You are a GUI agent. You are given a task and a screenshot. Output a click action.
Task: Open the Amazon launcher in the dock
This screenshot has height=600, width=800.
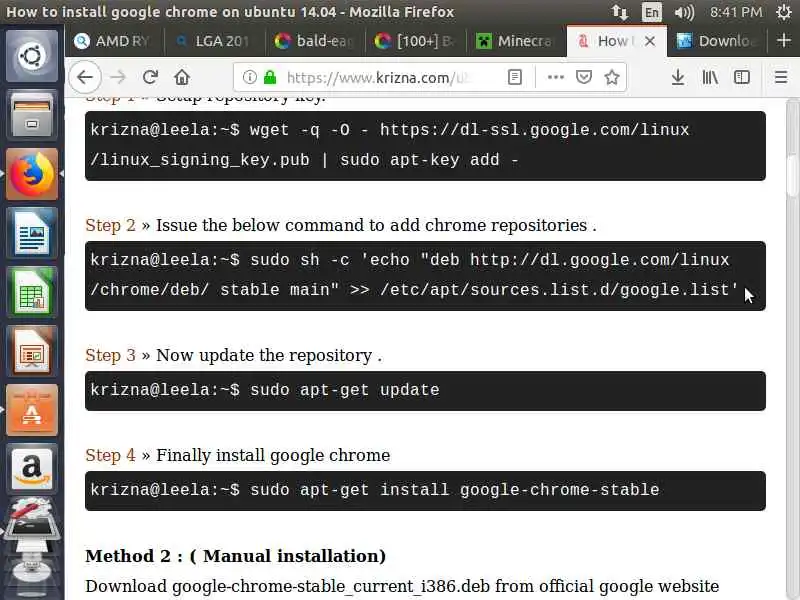pos(32,469)
